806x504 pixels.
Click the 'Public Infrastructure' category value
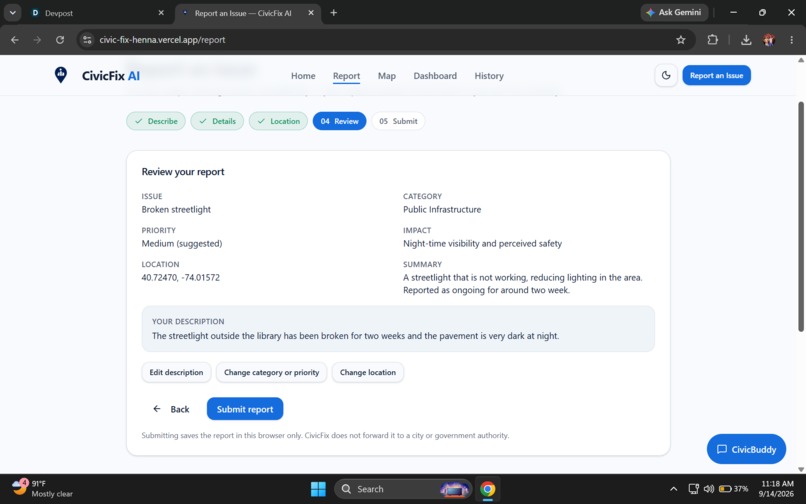point(442,209)
